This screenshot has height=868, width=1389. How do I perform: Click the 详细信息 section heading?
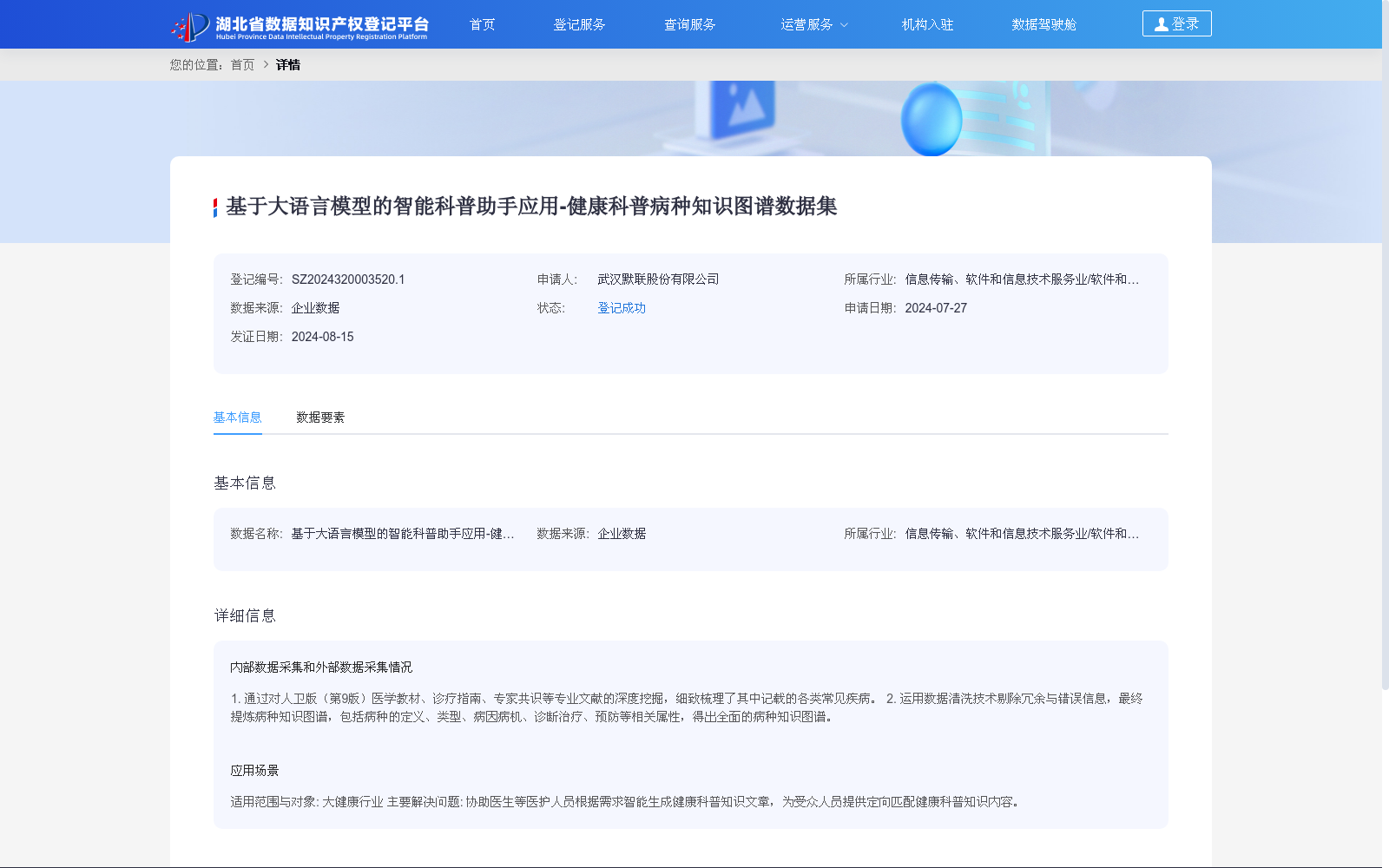tap(245, 615)
